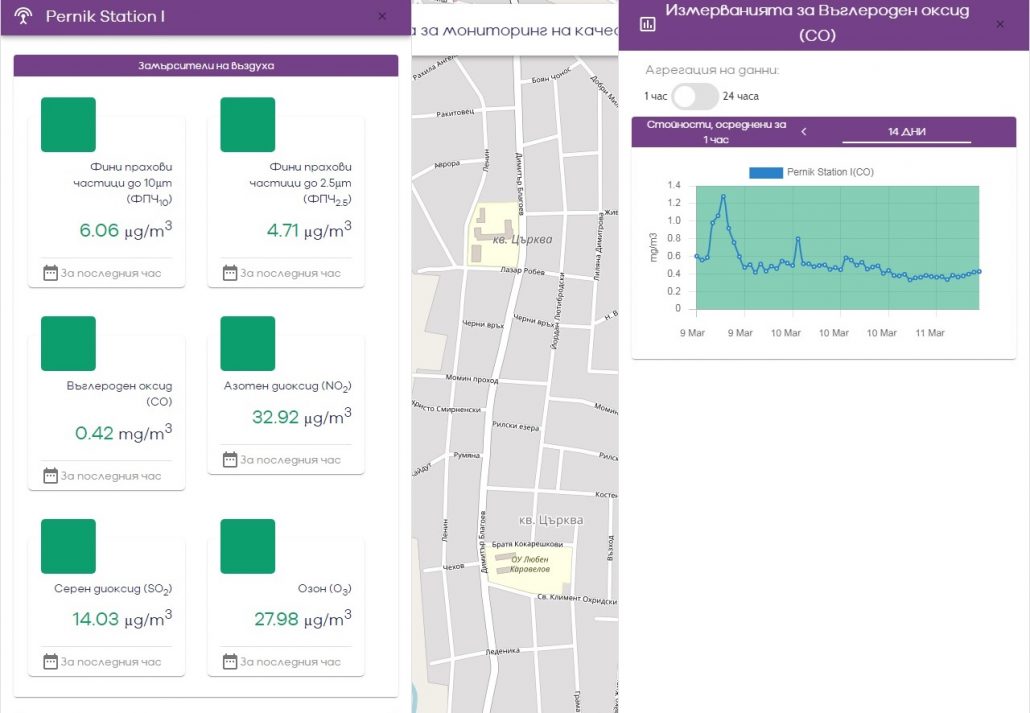Image resolution: width=1030 pixels, height=713 pixels.
Task: Click the green indicator square for Озон
Action: pos(248,546)
